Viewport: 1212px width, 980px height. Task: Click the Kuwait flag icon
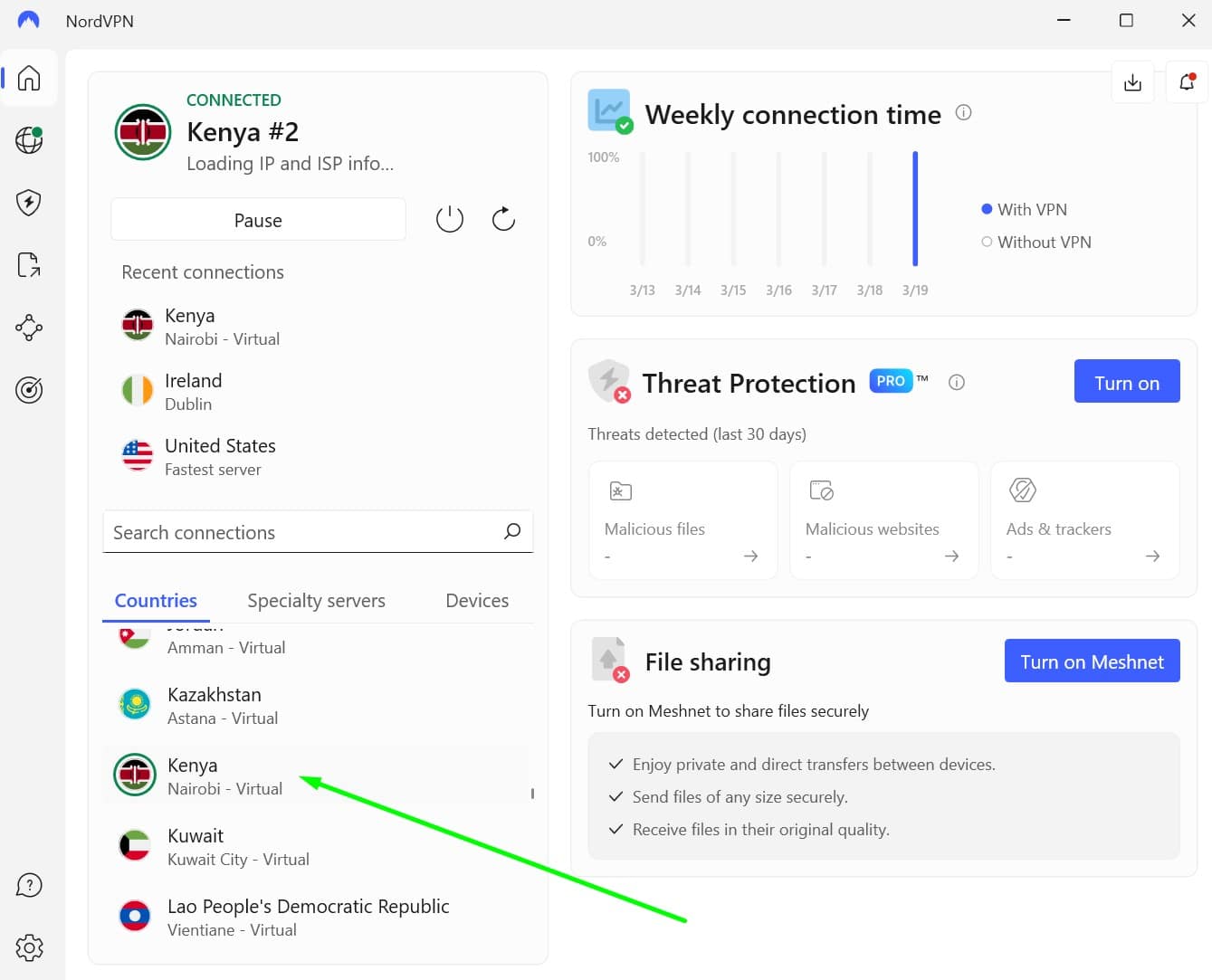(135, 845)
